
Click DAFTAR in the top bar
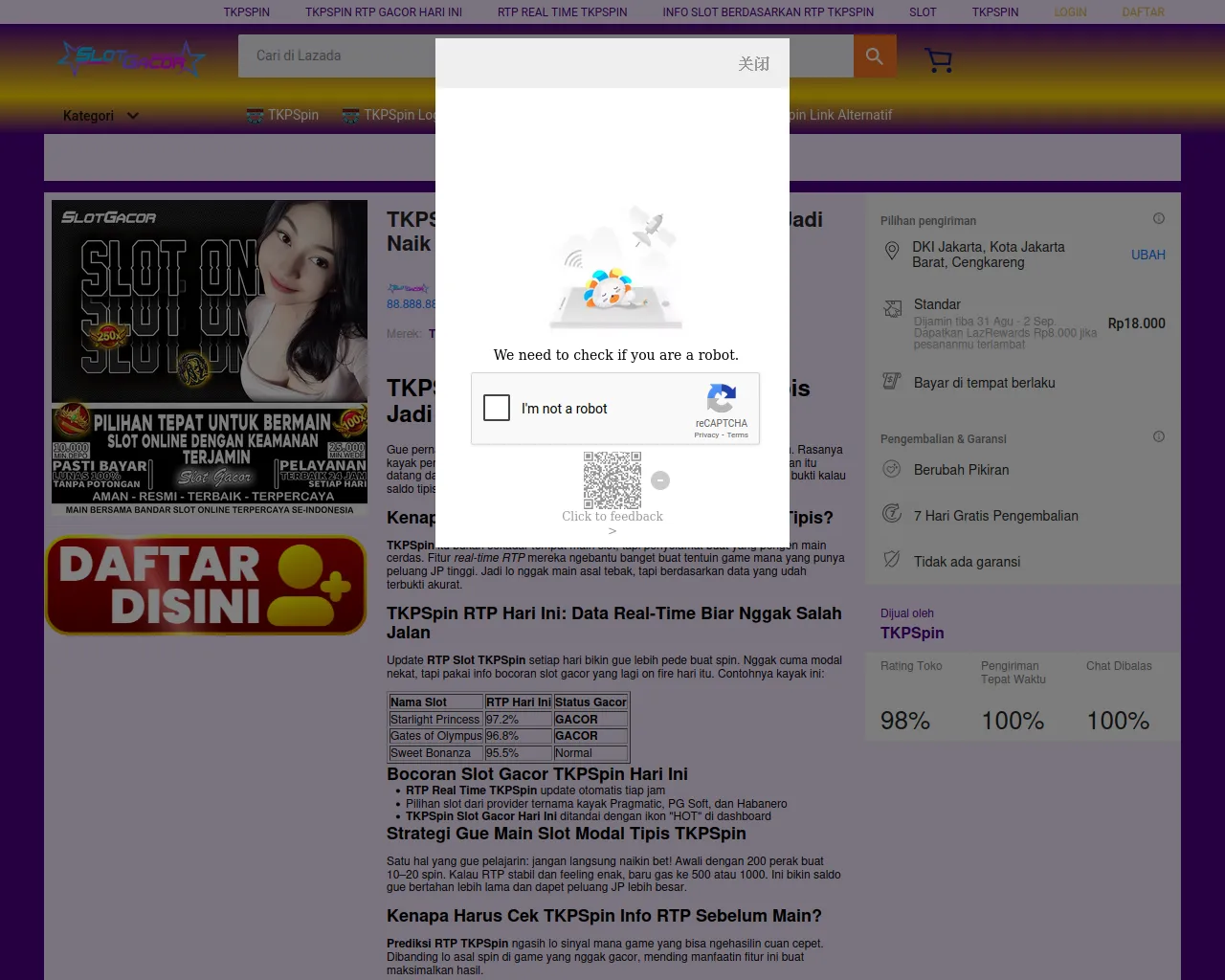point(1144,12)
